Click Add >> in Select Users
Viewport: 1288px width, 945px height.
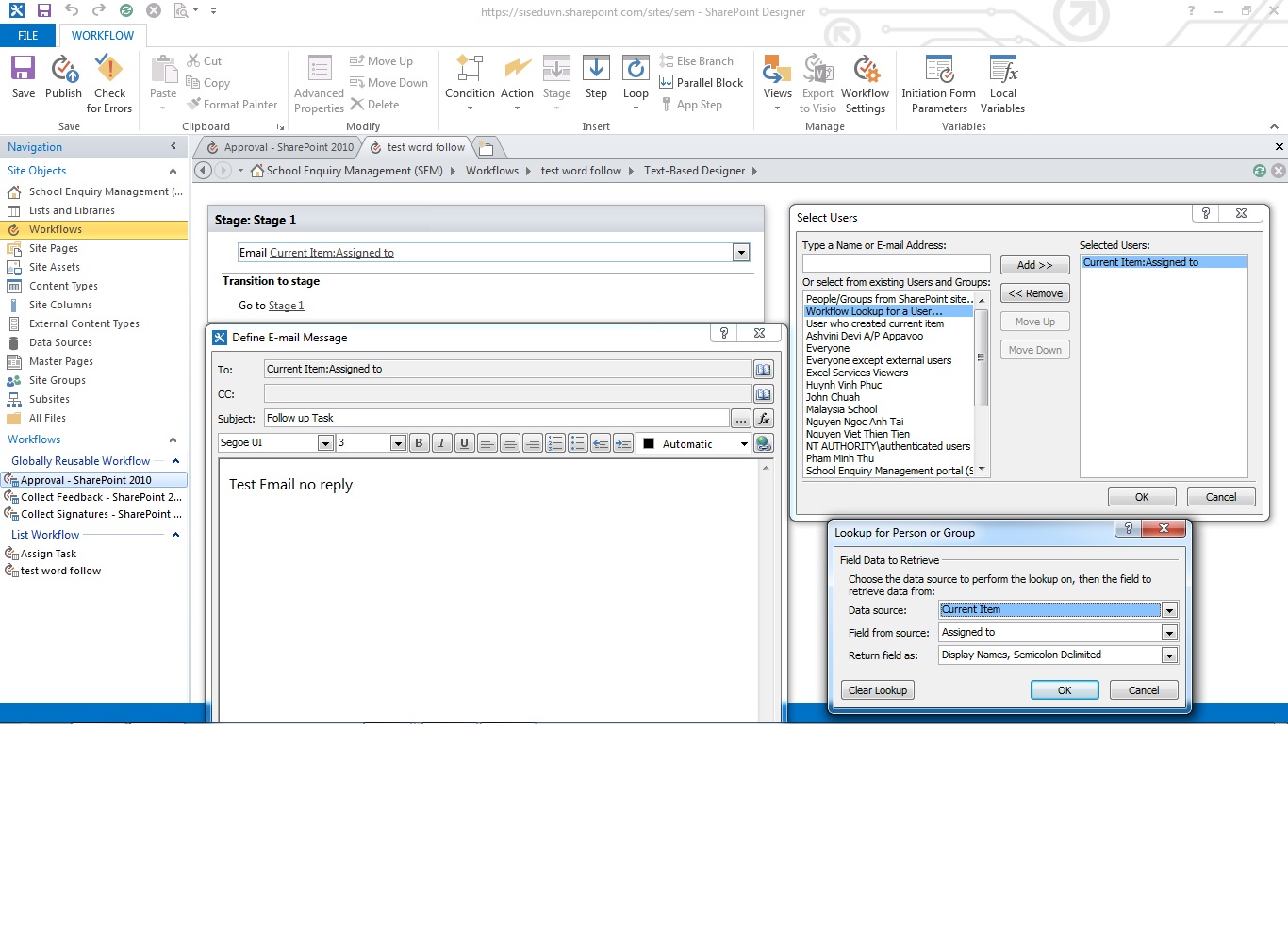point(1034,265)
